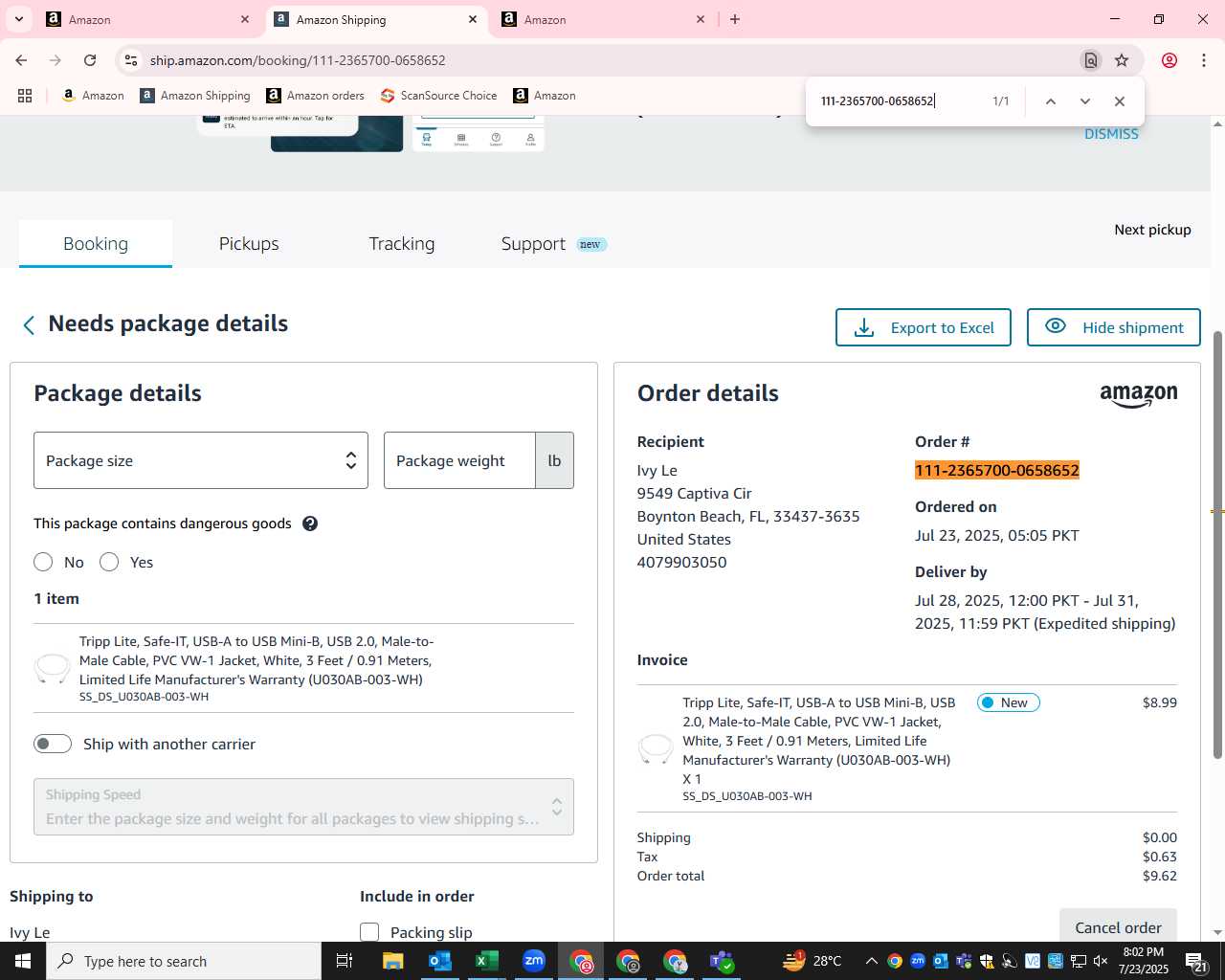This screenshot has height=980, width=1225.
Task: Open the notification center icon
Action: coord(1197,961)
